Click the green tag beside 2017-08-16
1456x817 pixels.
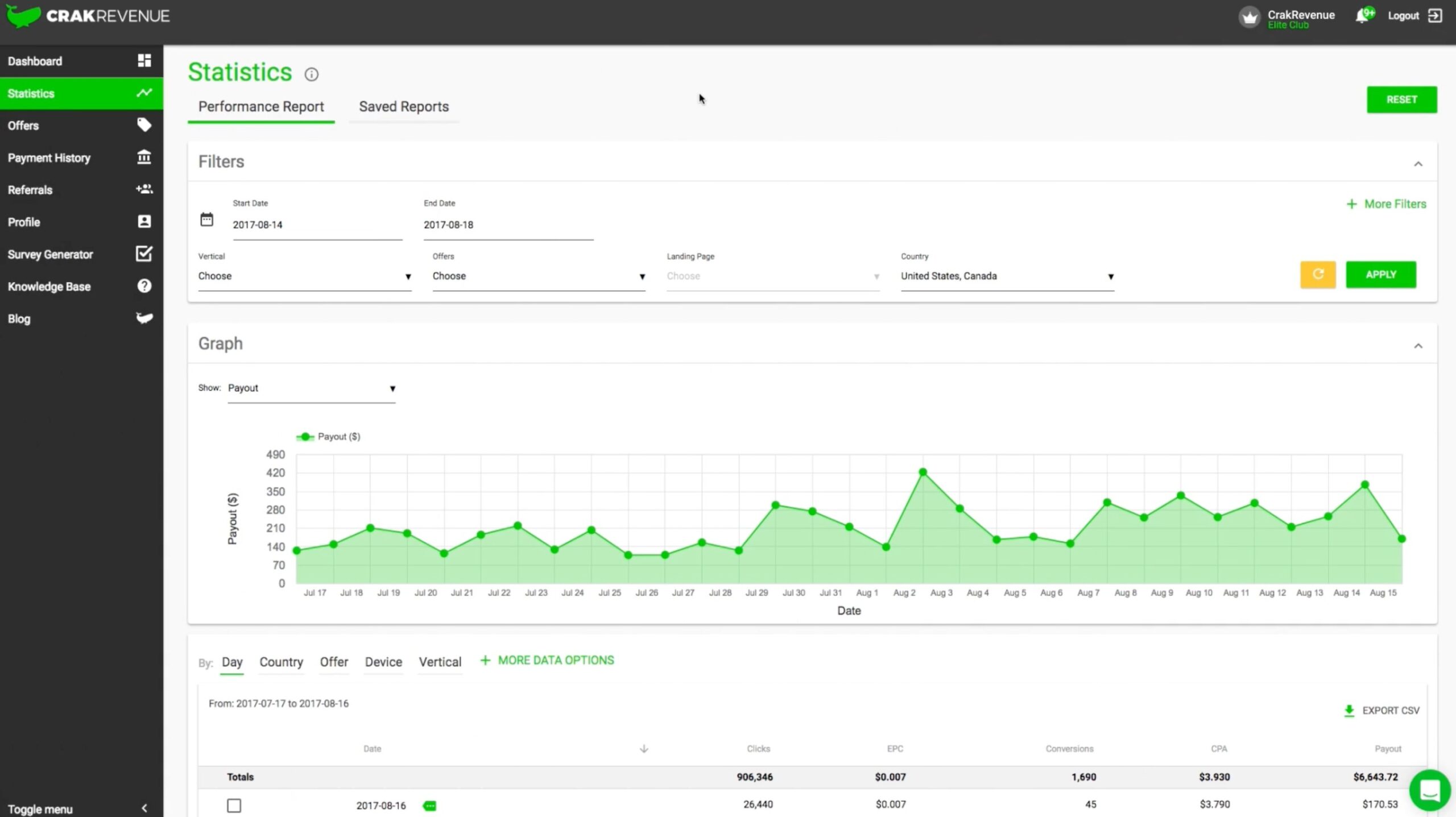click(430, 806)
